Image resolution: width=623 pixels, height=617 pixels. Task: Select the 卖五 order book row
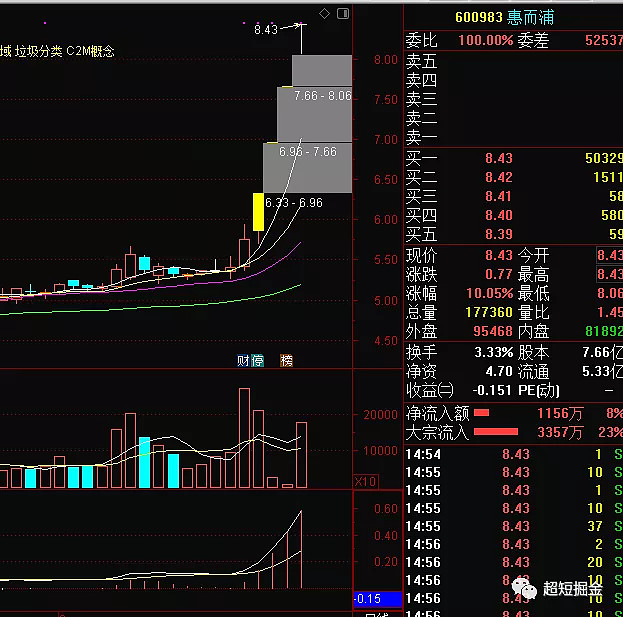[x=513, y=61]
